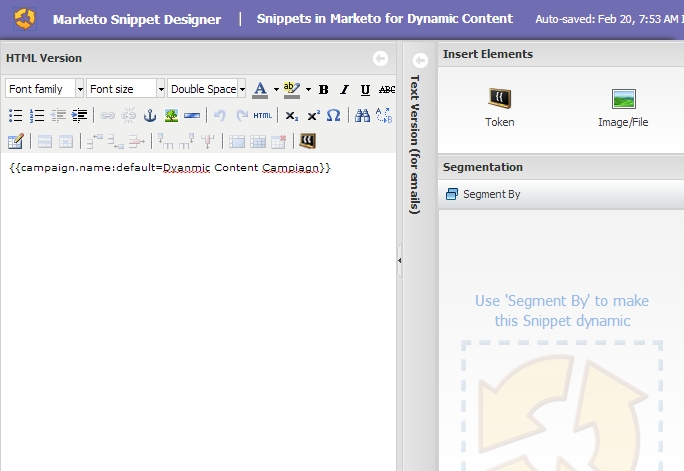The width and height of the screenshot is (684, 471).
Task: Open Find with the binoculars icon
Action: (362, 116)
